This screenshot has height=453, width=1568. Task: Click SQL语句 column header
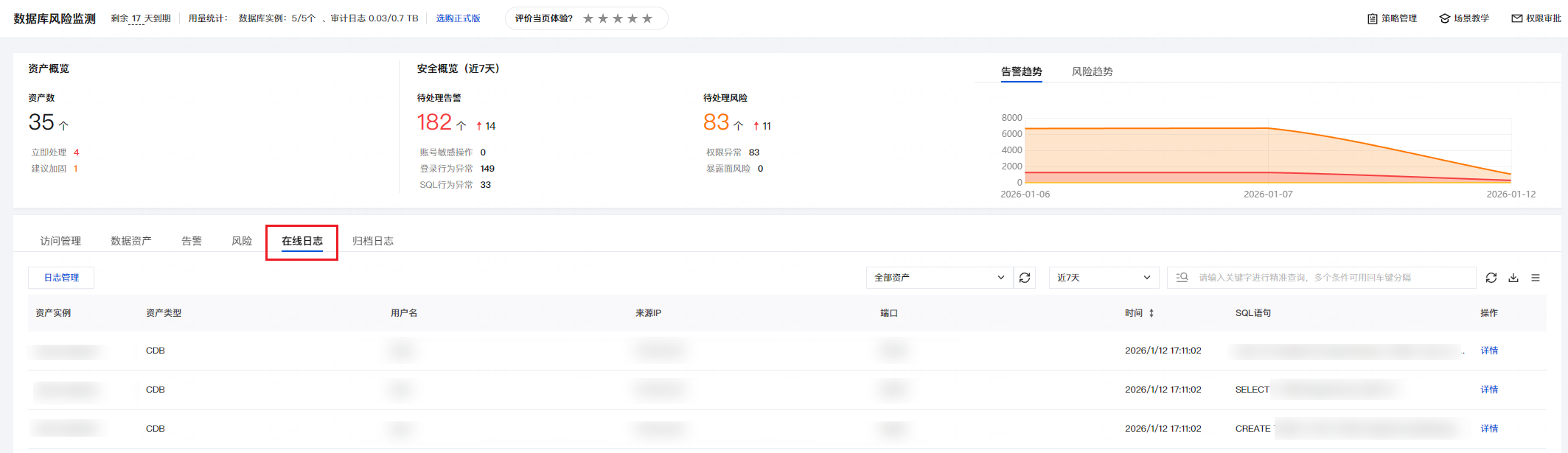pyautogui.click(x=1253, y=313)
